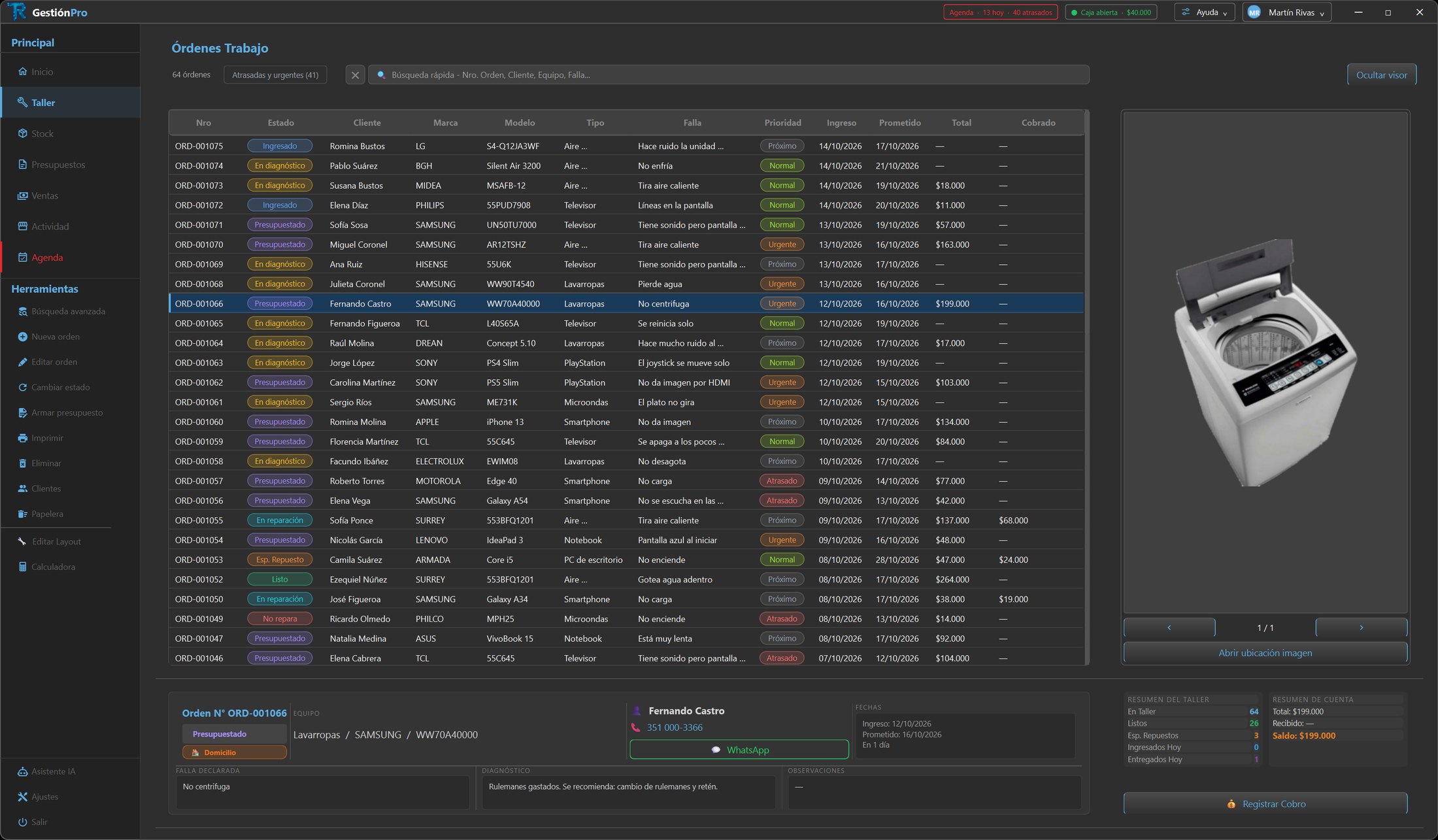Click the Agenda calendar icon
This screenshot has height=840, width=1438.
pyautogui.click(x=22, y=258)
